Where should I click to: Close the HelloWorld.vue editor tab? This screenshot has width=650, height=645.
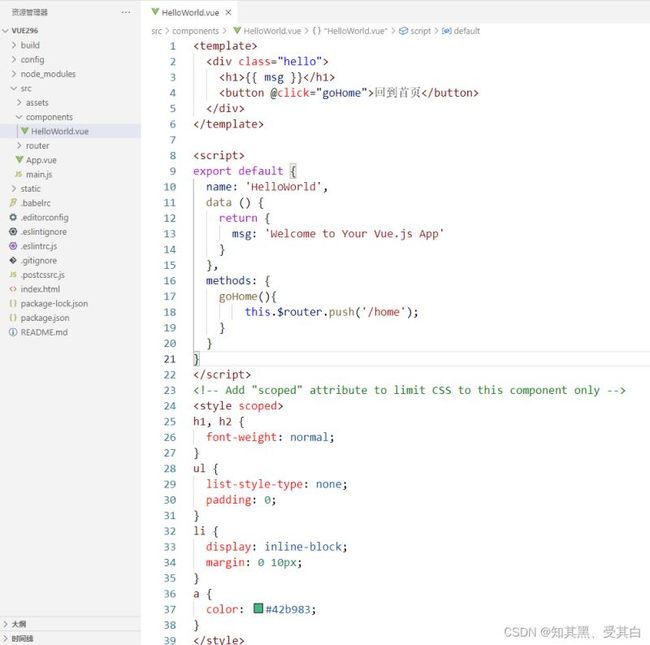pyautogui.click(x=229, y=12)
